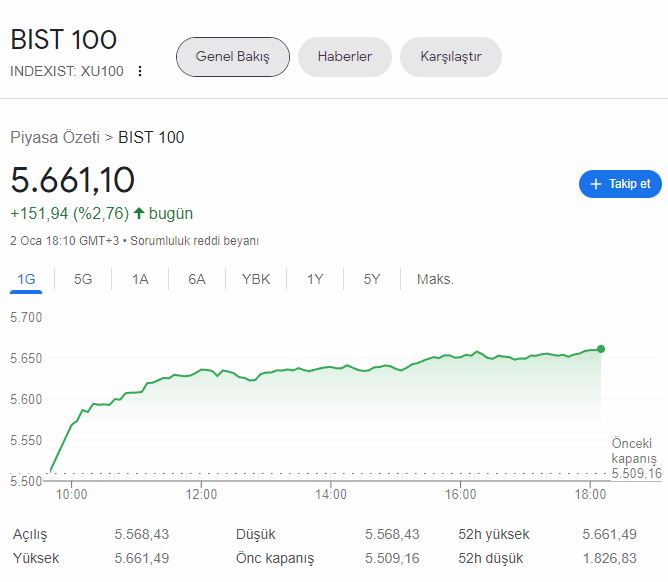Image resolution: width=668 pixels, height=582 pixels.
Task: Show the 1A monthly chart range
Action: pyautogui.click(x=140, y=279)
